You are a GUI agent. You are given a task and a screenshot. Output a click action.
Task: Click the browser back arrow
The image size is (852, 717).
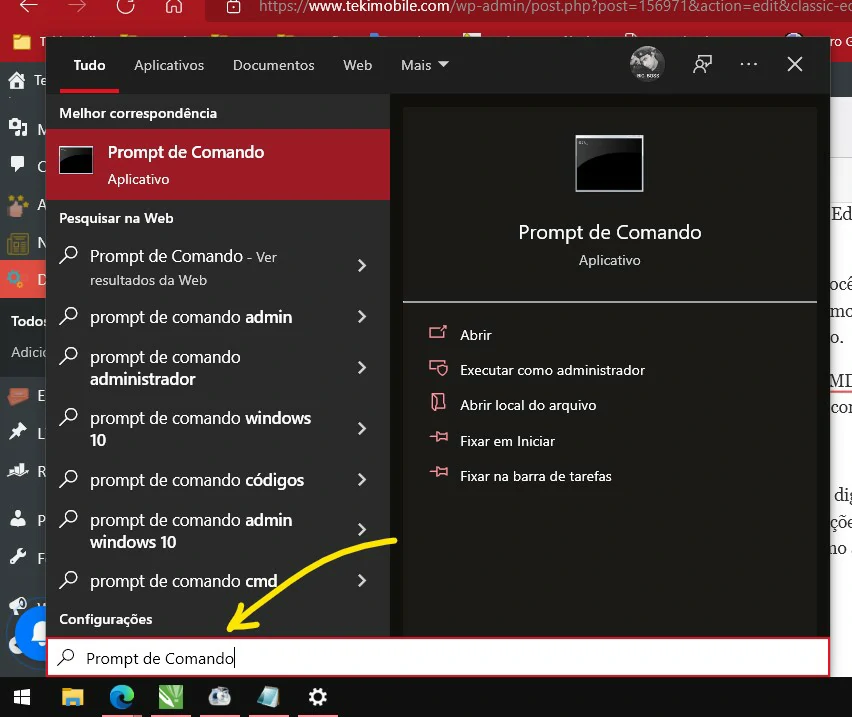[x=28, y=5]
